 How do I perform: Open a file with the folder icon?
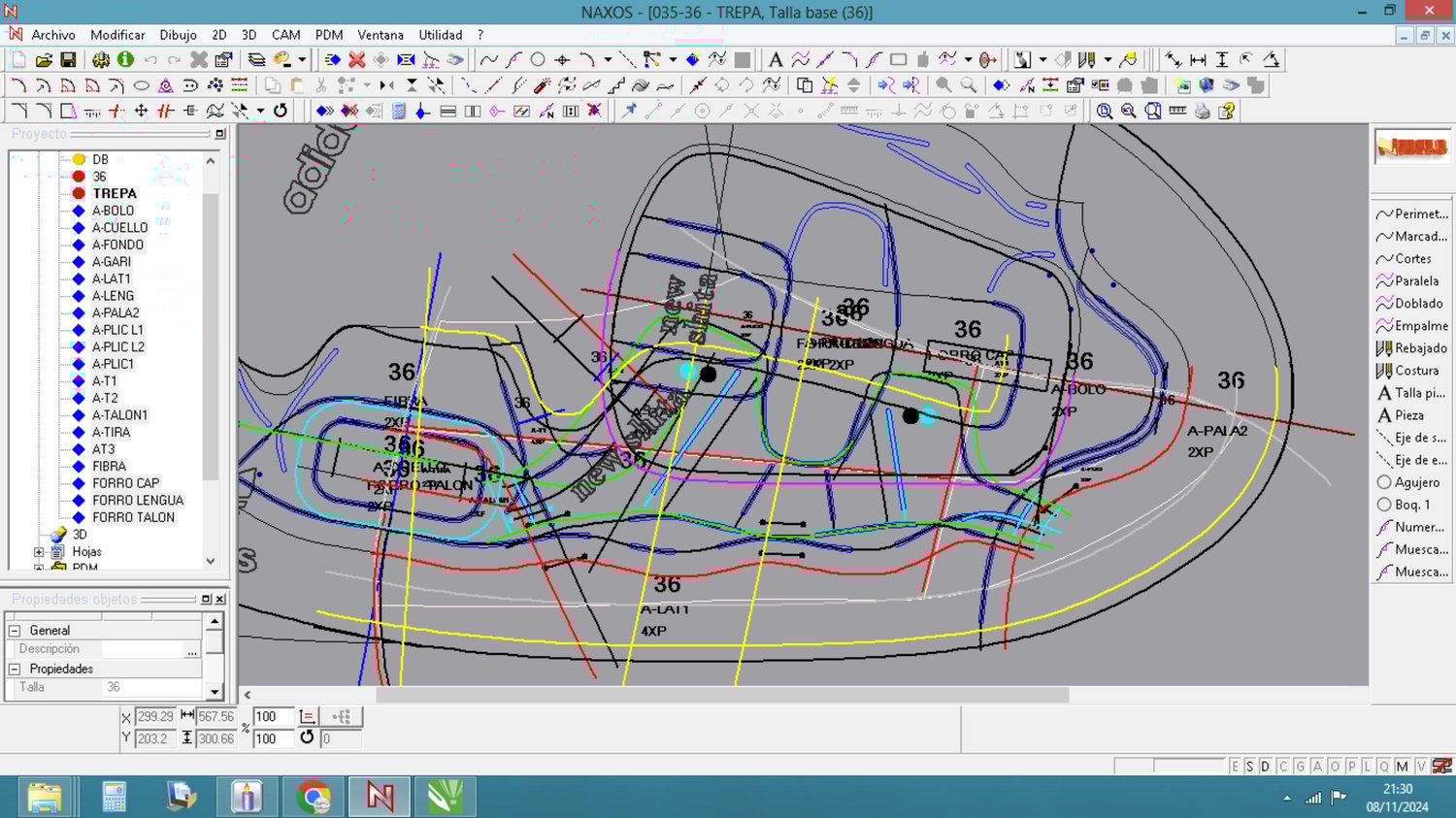44,60
